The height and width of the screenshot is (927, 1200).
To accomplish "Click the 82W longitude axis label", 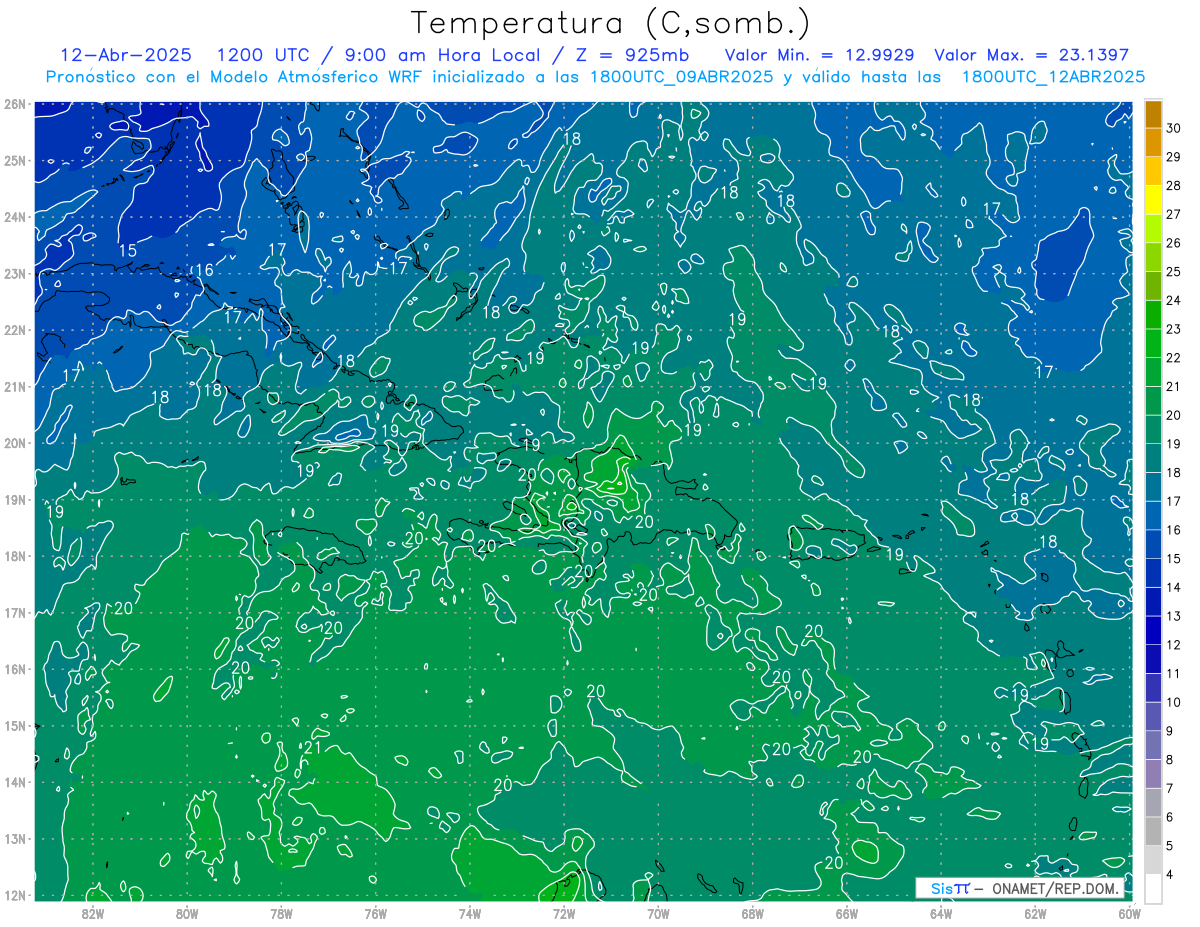I will pos(93,913).
